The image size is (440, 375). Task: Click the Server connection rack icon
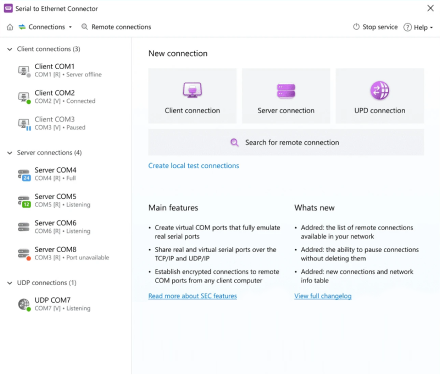286,91
